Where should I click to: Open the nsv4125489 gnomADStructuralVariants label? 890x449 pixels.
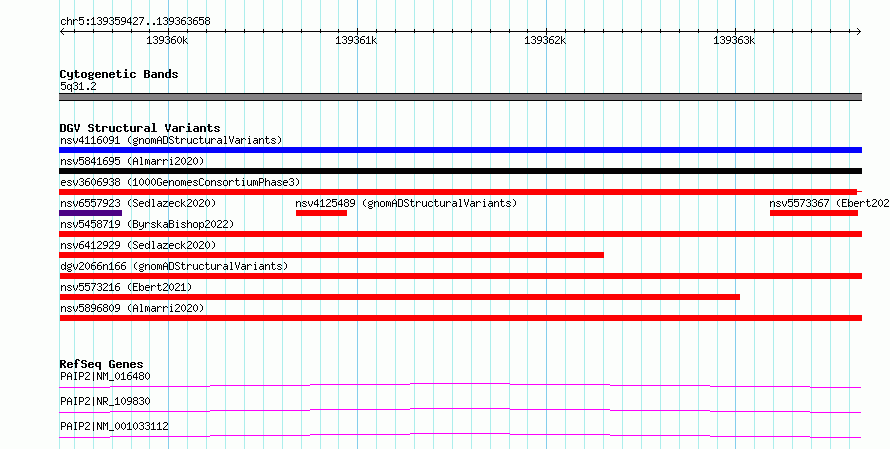pyautogui.click(x=406, y=203)
